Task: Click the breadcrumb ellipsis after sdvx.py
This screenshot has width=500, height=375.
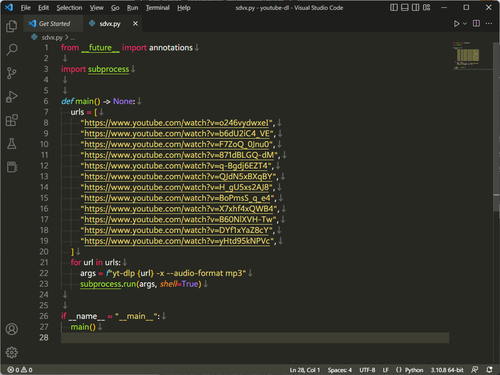Action: pyautogui.click(x=73, y=38)
